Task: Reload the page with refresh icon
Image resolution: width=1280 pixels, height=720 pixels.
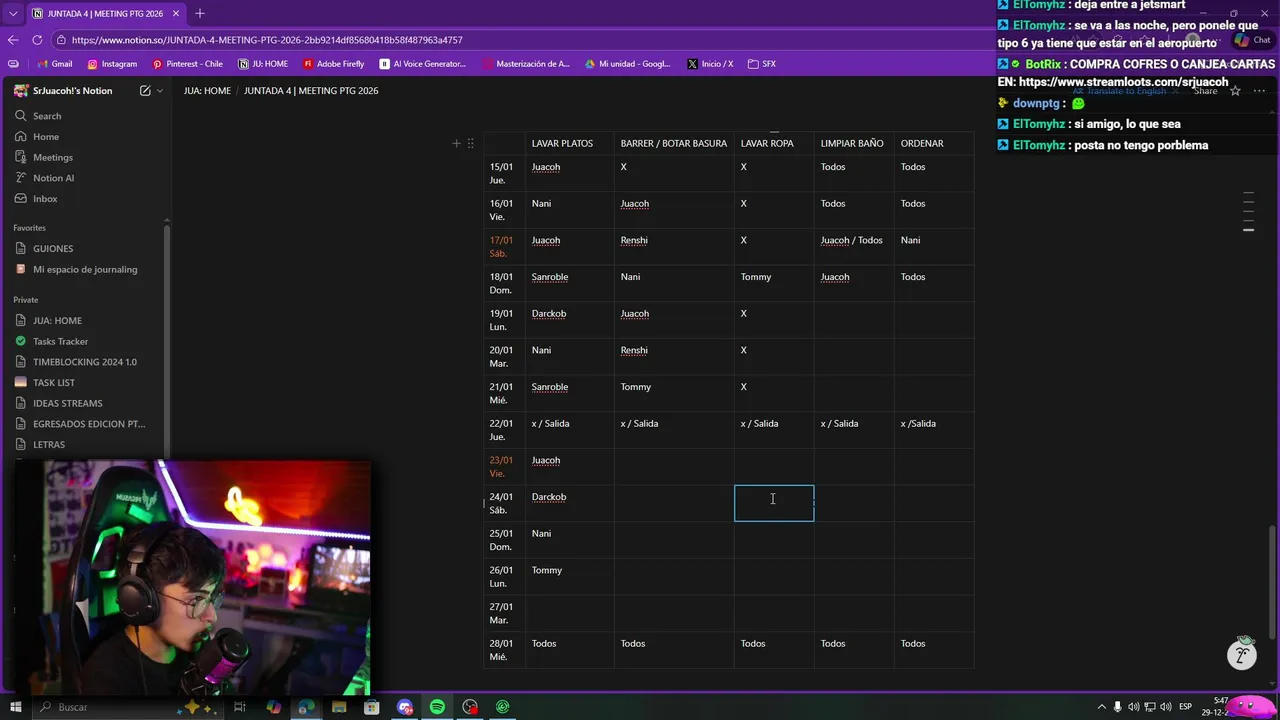Action: pos(37,40)
